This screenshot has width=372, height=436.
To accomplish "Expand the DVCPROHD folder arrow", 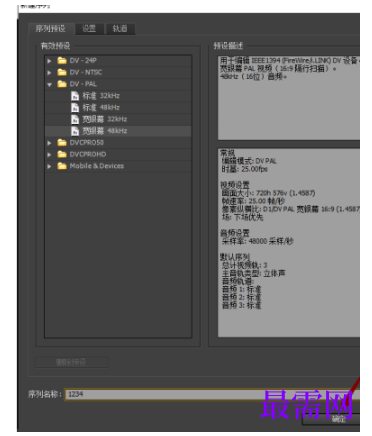I will (49, 155).
